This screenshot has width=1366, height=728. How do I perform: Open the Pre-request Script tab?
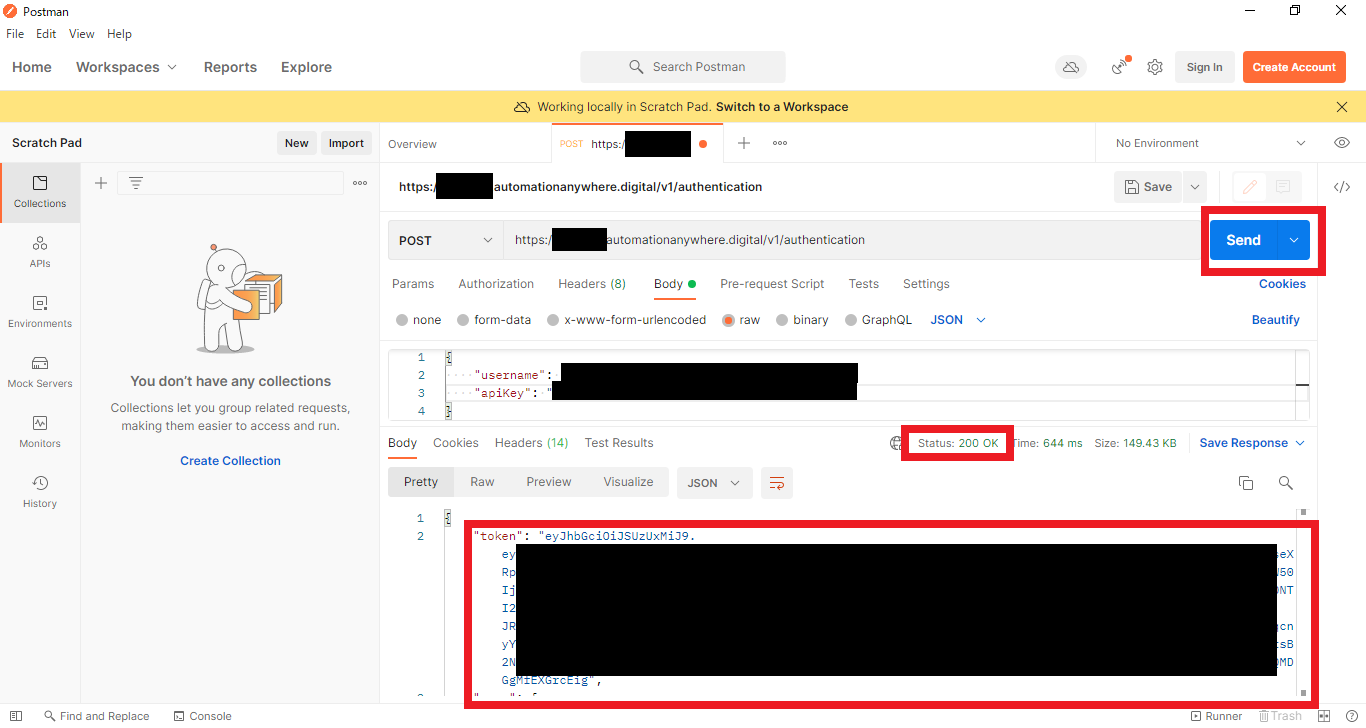click(772, 284)
